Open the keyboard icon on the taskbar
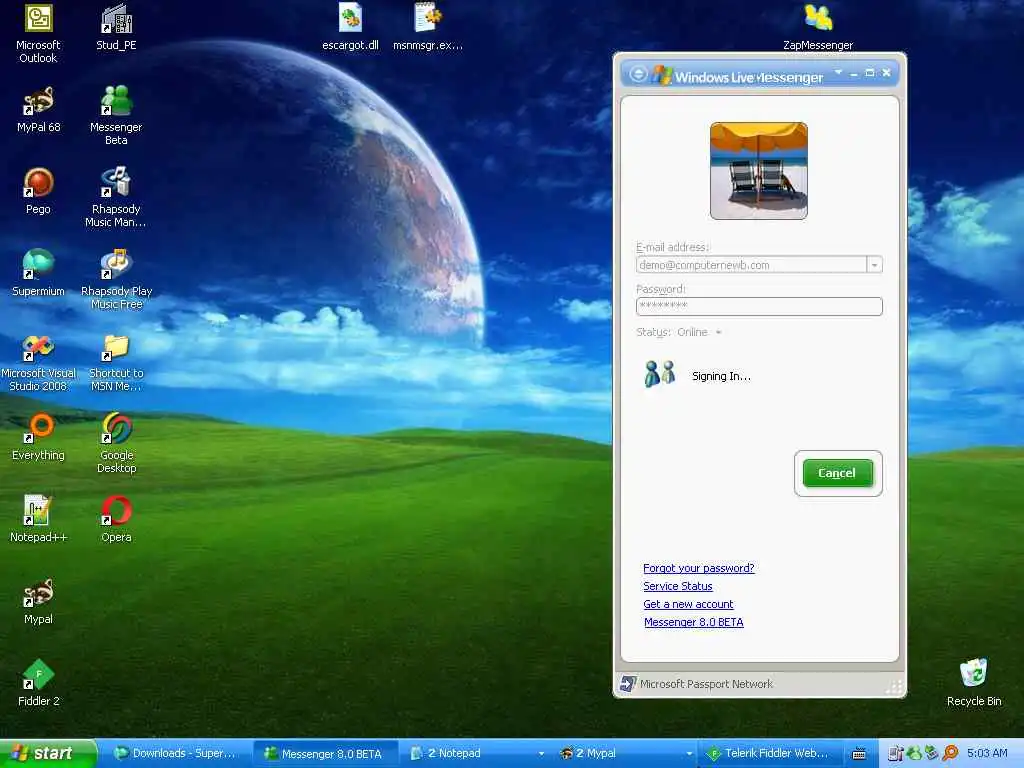1024x768 pixels. coord(859,754)
